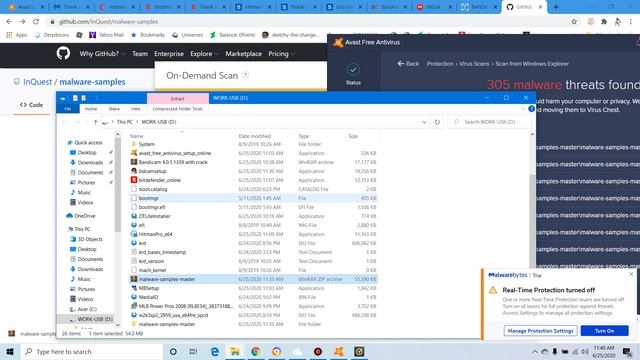The image size is (640, 360).
Task: Open 3D Objects in navigation pane
Action: tap(90, 239)
